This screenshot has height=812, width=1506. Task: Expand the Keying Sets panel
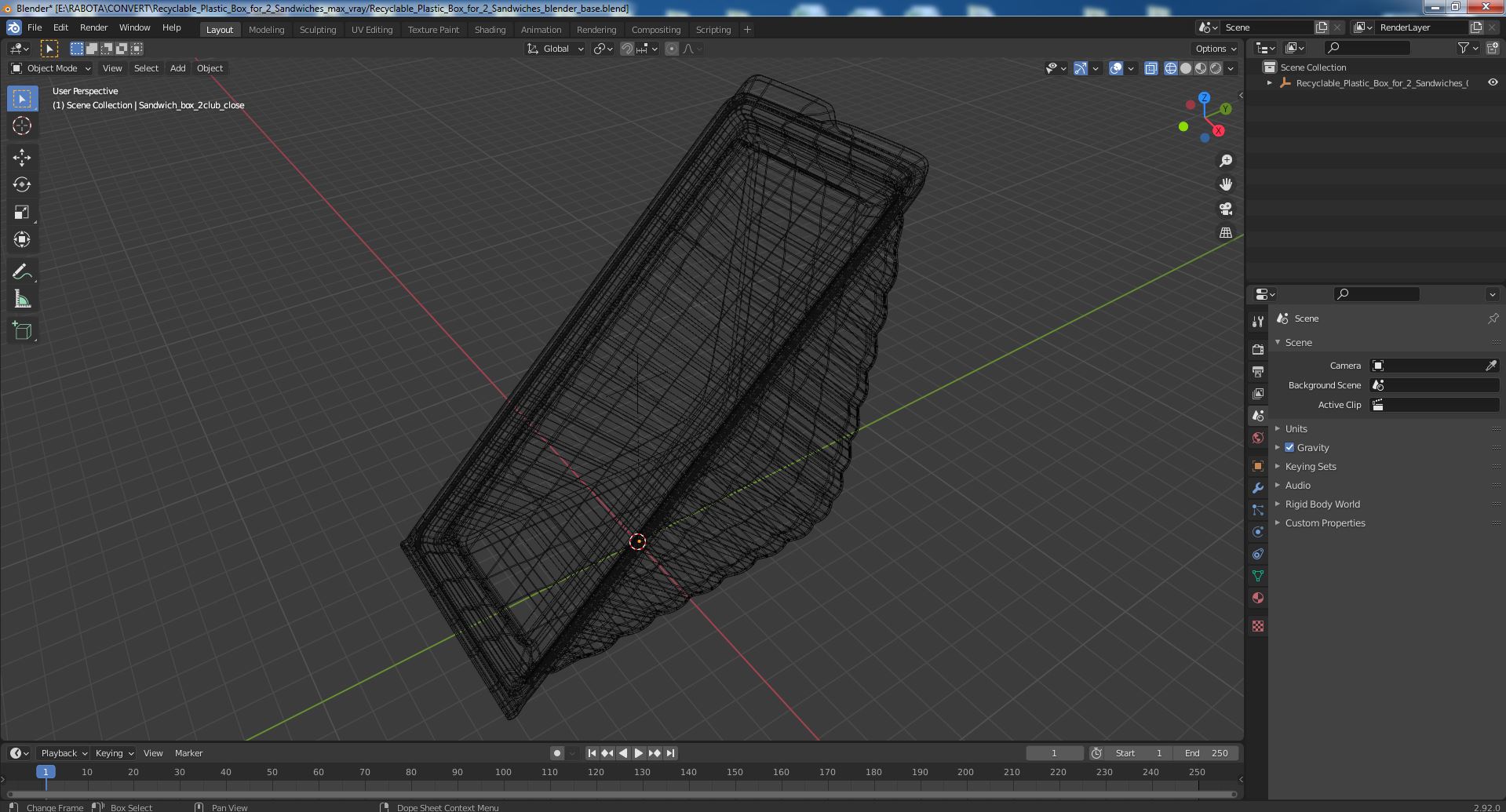point(1311,466)
